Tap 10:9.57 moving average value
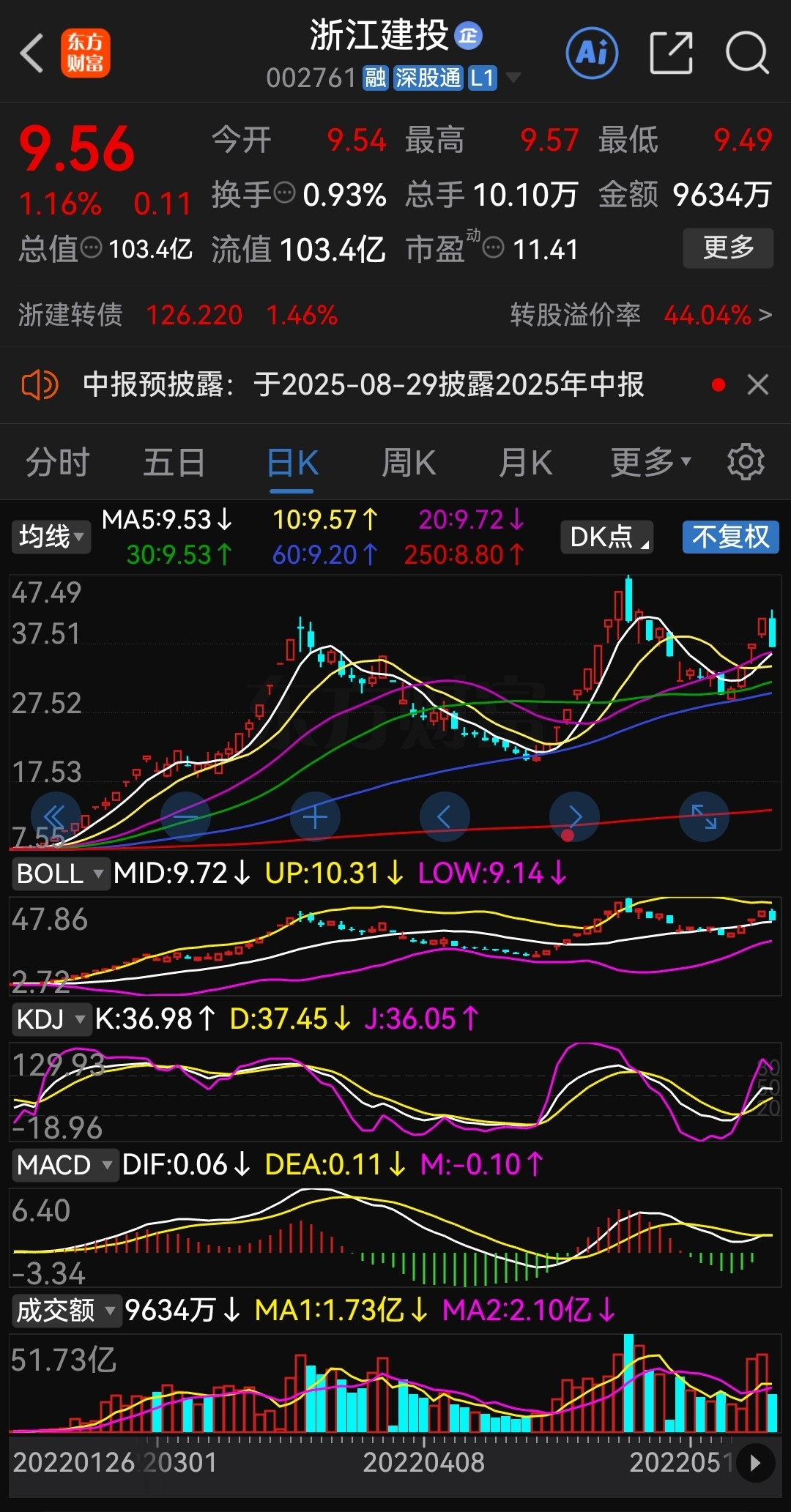This screenshot has height=1512, width=791. pyautogui.click(x=325, y=520)
